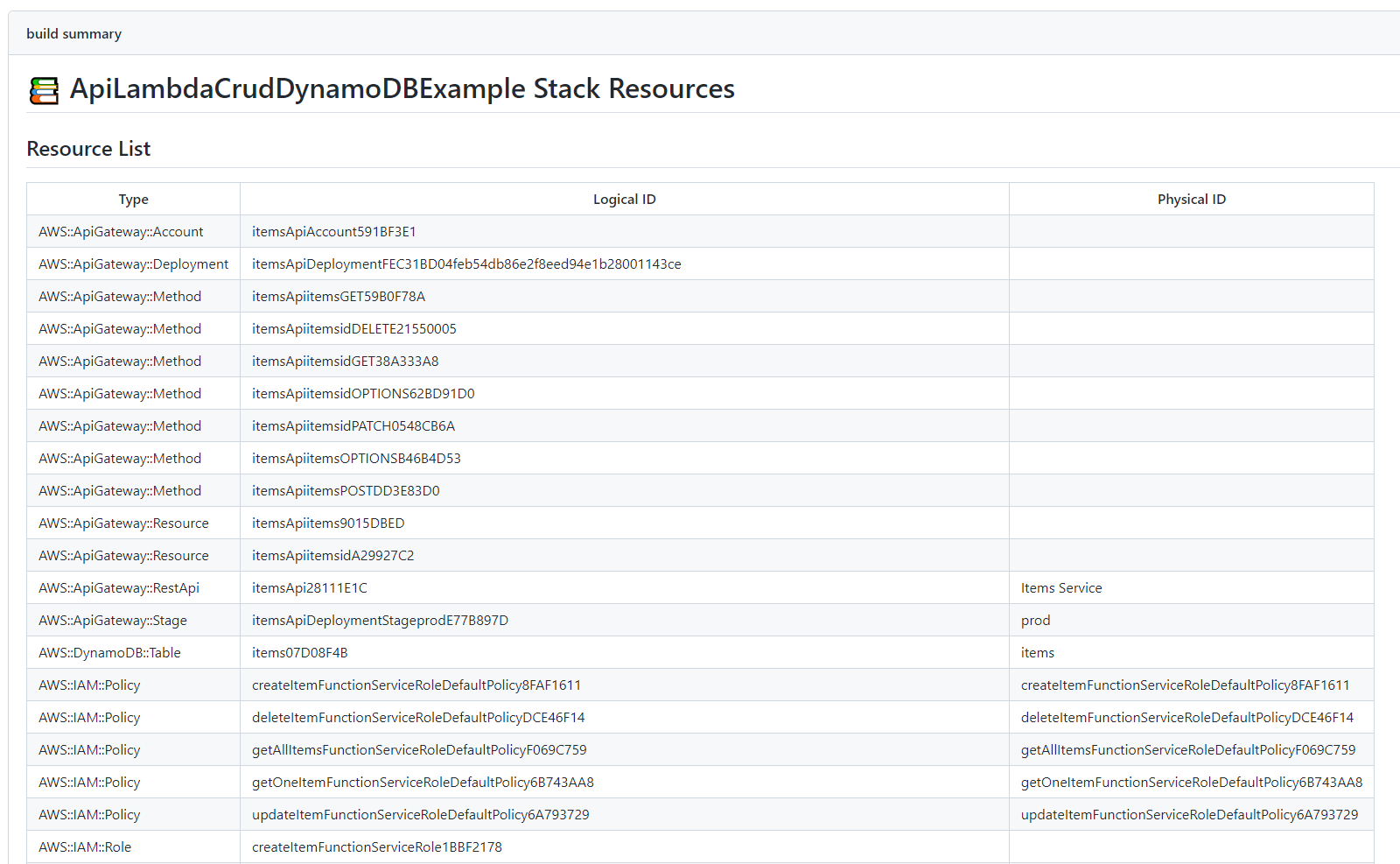
Task: Click the AWS::DynamoDB::Table type cell
Action: click(x=134, y=652)
